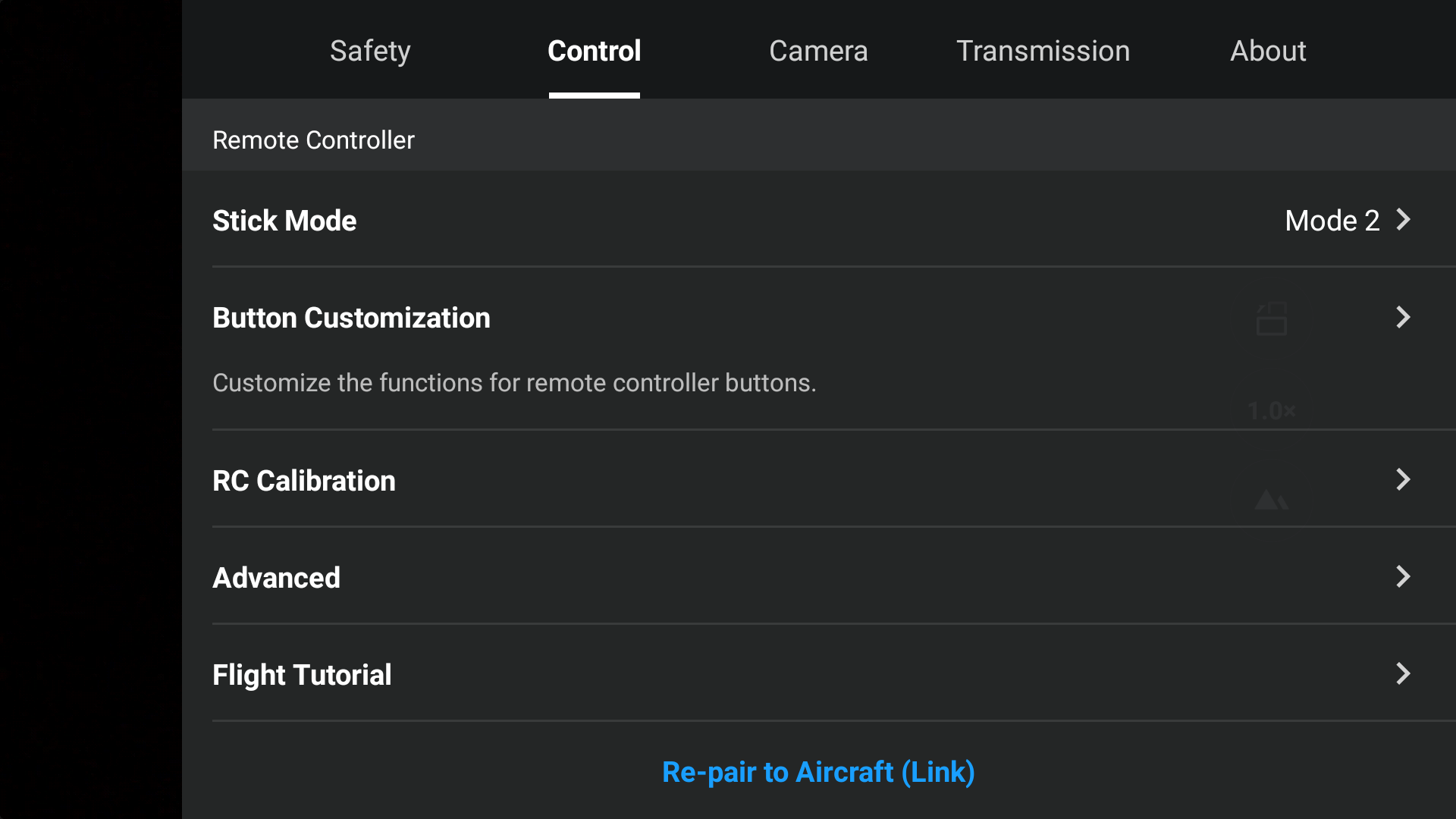Open Button Customization label
Screen dimensions: 1456x819
pyautogui.click(x=351, y=318)
